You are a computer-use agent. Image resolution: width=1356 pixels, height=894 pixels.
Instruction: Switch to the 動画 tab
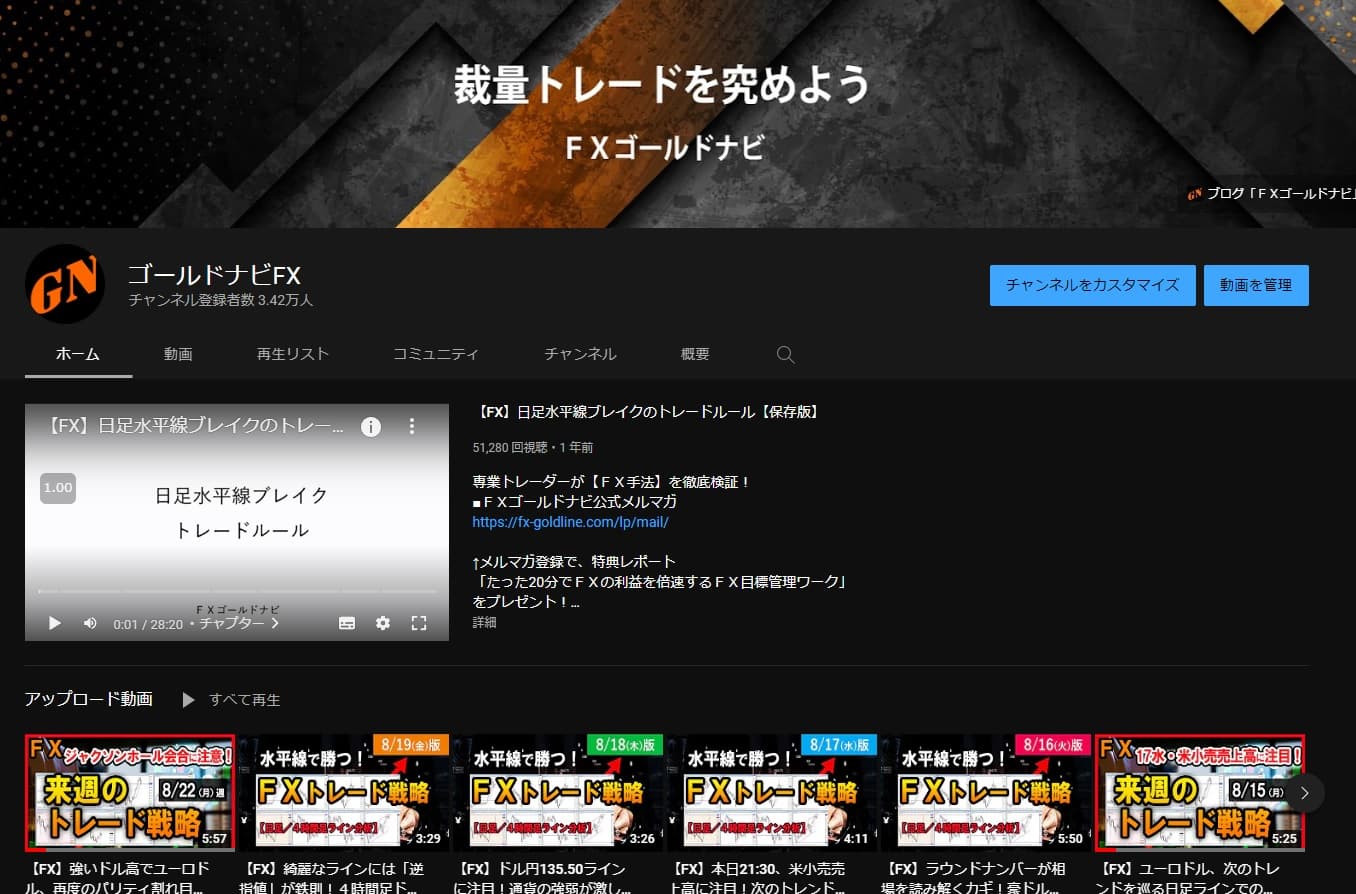[x=178, y=354]
